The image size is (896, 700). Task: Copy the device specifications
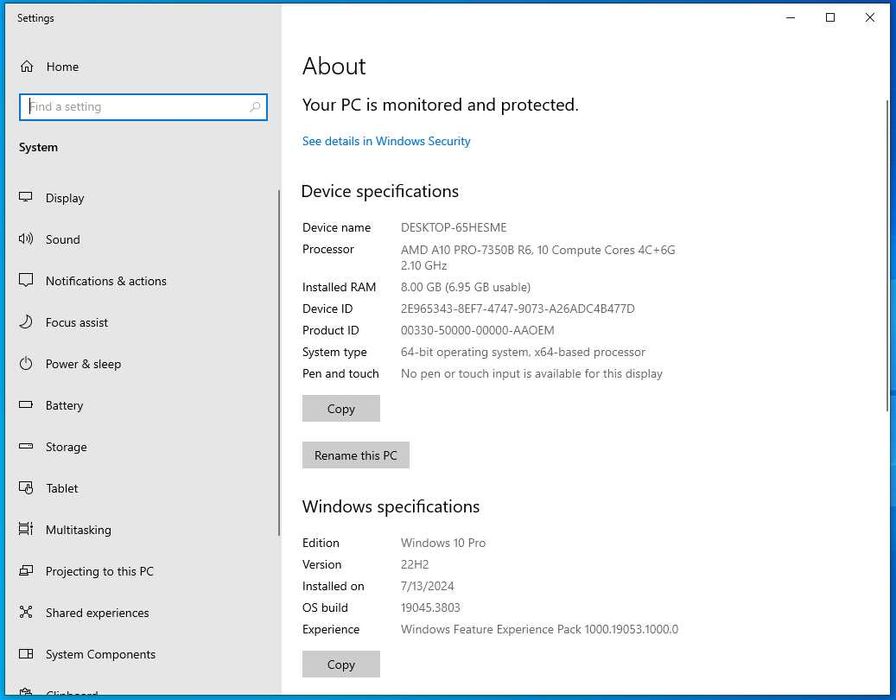341,409
